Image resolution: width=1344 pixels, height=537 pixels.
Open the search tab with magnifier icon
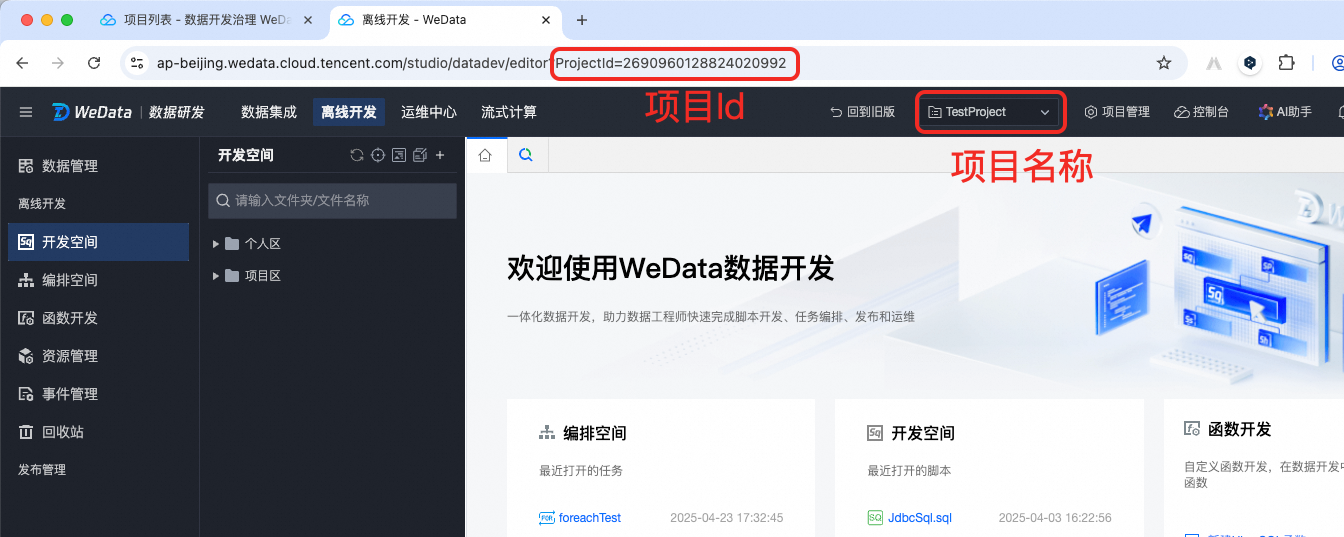point(526,155)
